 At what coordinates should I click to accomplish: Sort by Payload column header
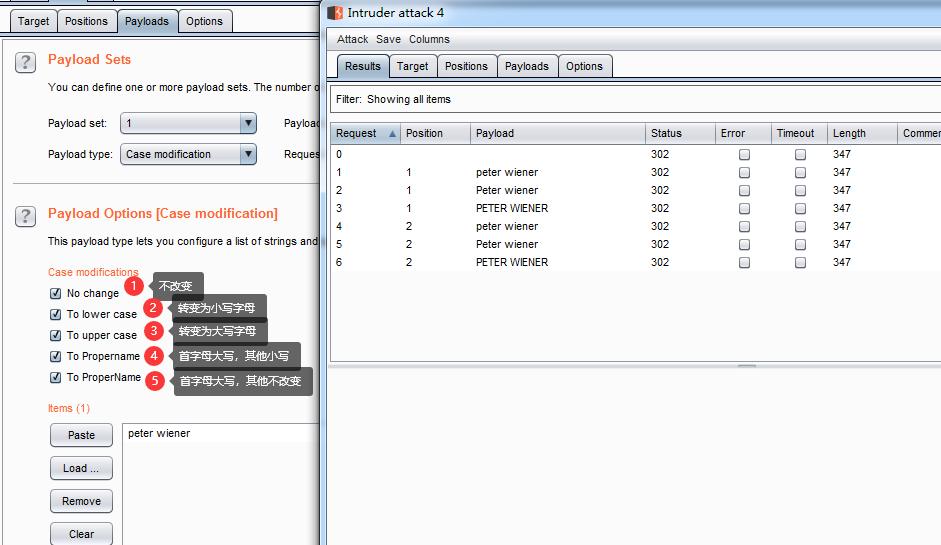558,134
